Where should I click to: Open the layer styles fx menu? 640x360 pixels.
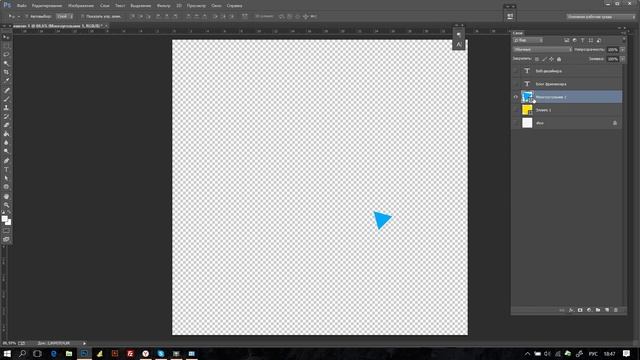click(x=571, y=310)
